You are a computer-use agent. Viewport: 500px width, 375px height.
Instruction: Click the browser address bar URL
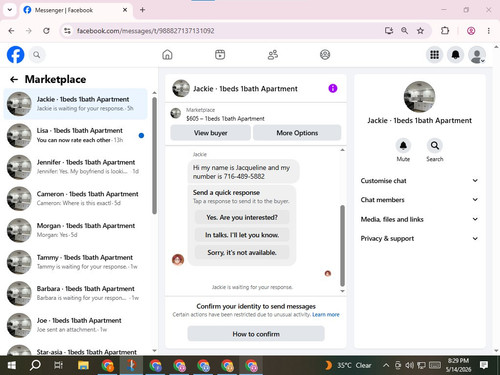tap(145, 31)
